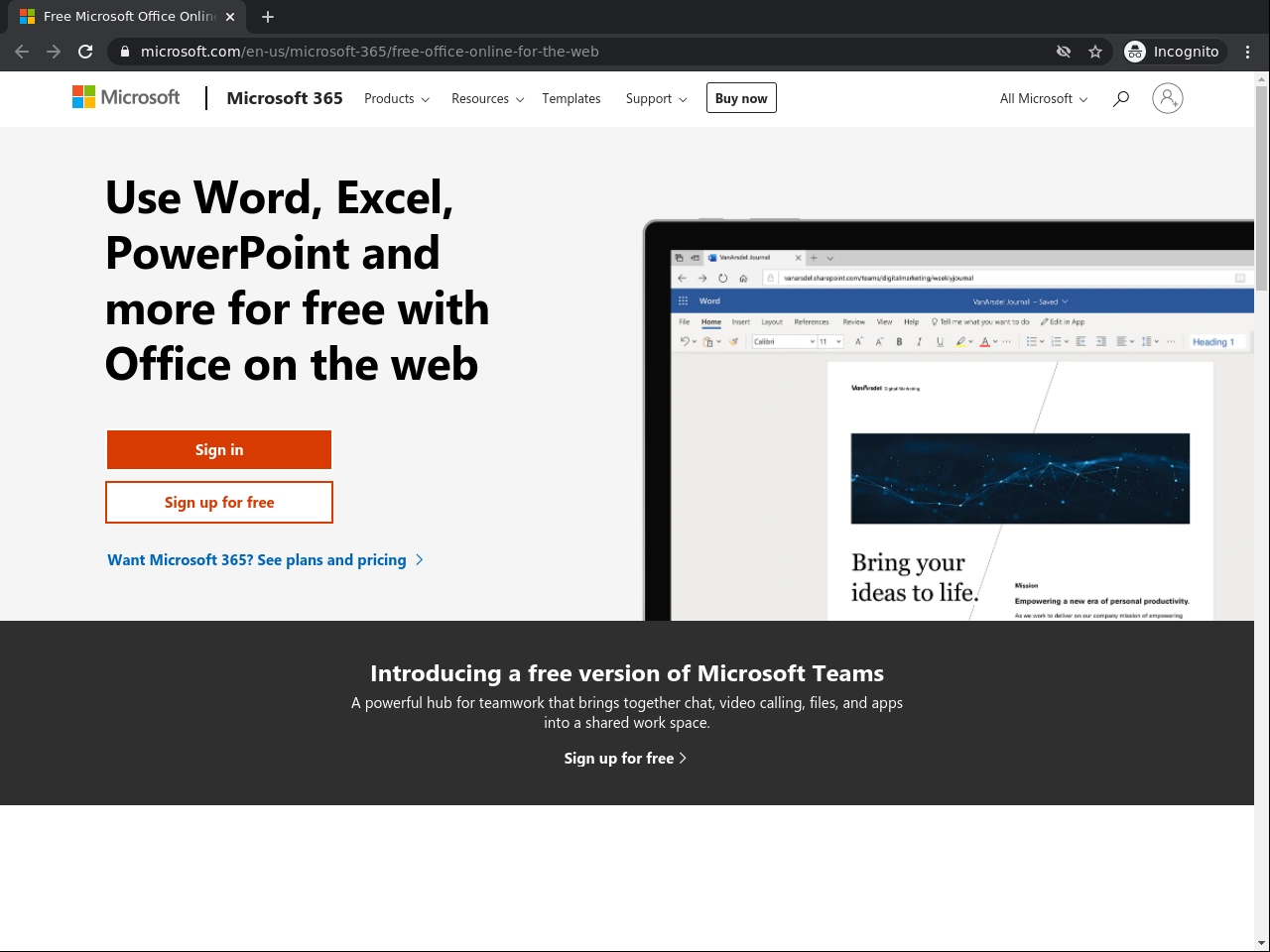Expand the Resources dropdown menu
The image size is (1270, 952).
coord(488,99)
